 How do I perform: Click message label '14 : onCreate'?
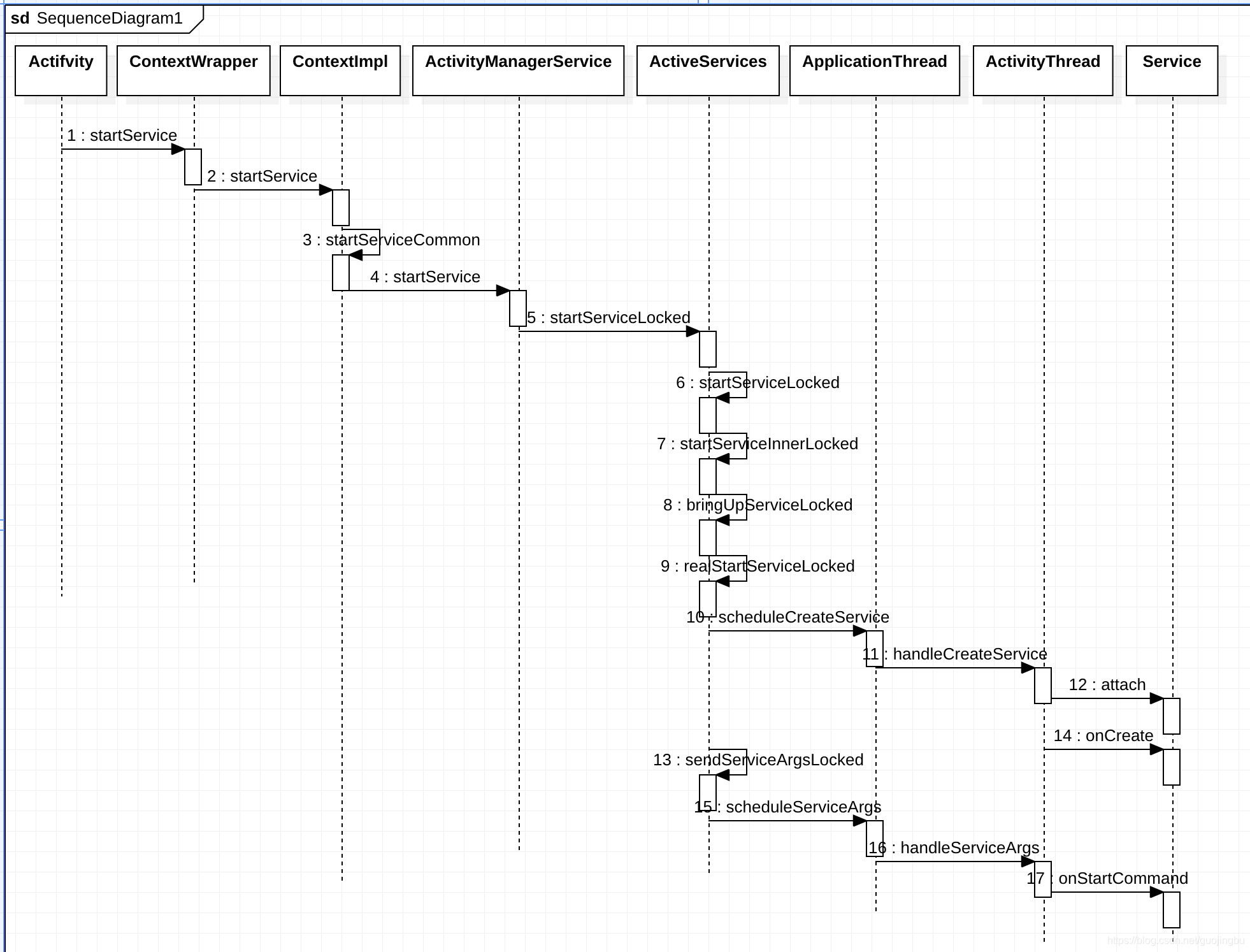(x=1103, y=735)
